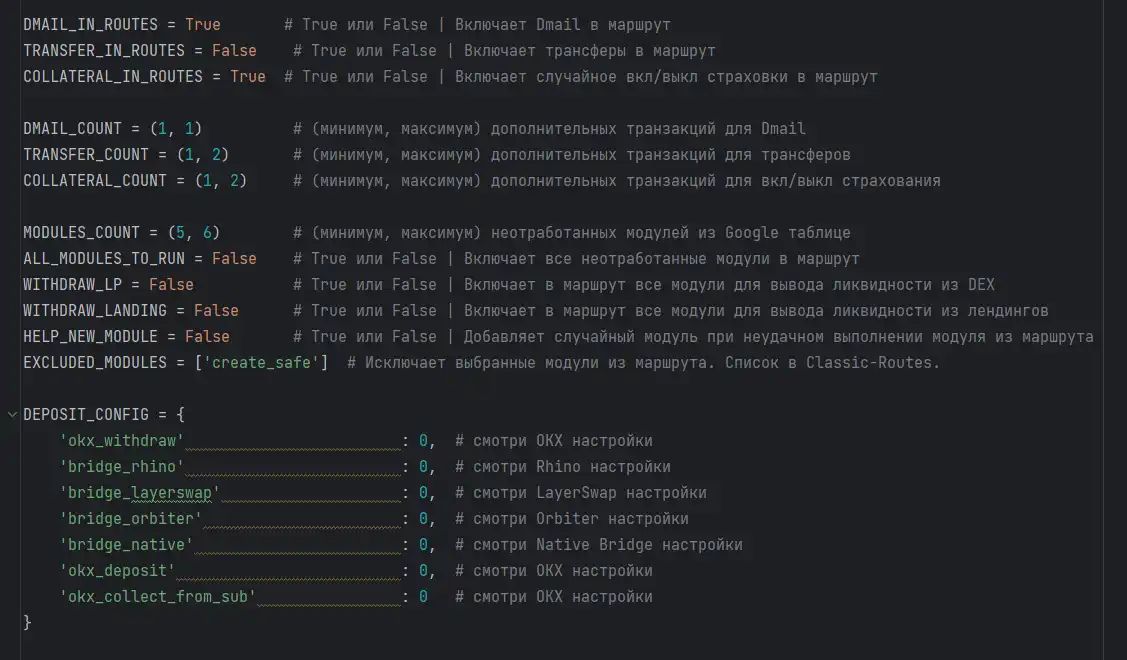Click the 'bridge_native' dictionary key
The image size is (1127, 660).
126,544
